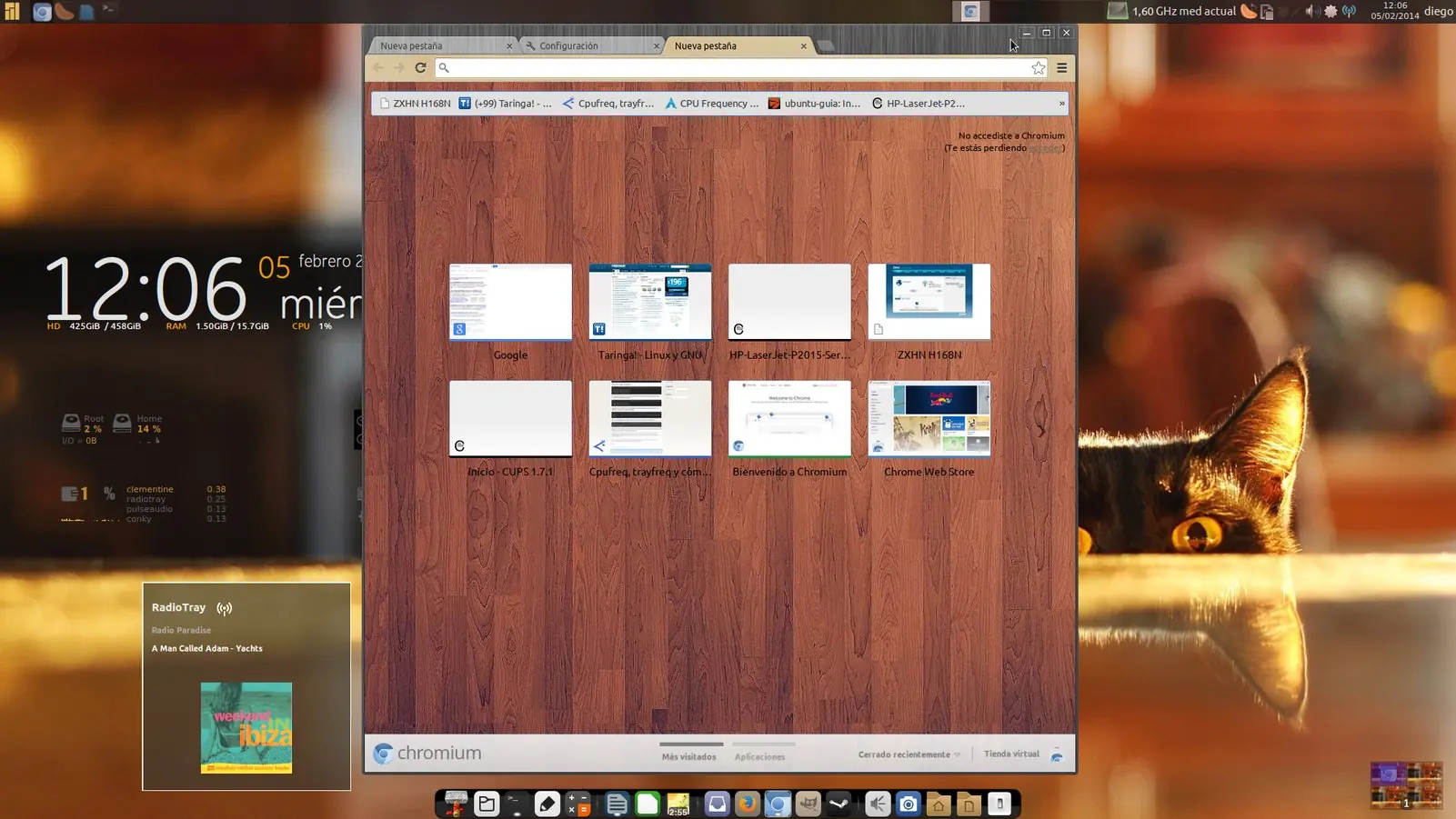
Task: Open the Chromium hamburger menu
Action: tap(1061, 68)
